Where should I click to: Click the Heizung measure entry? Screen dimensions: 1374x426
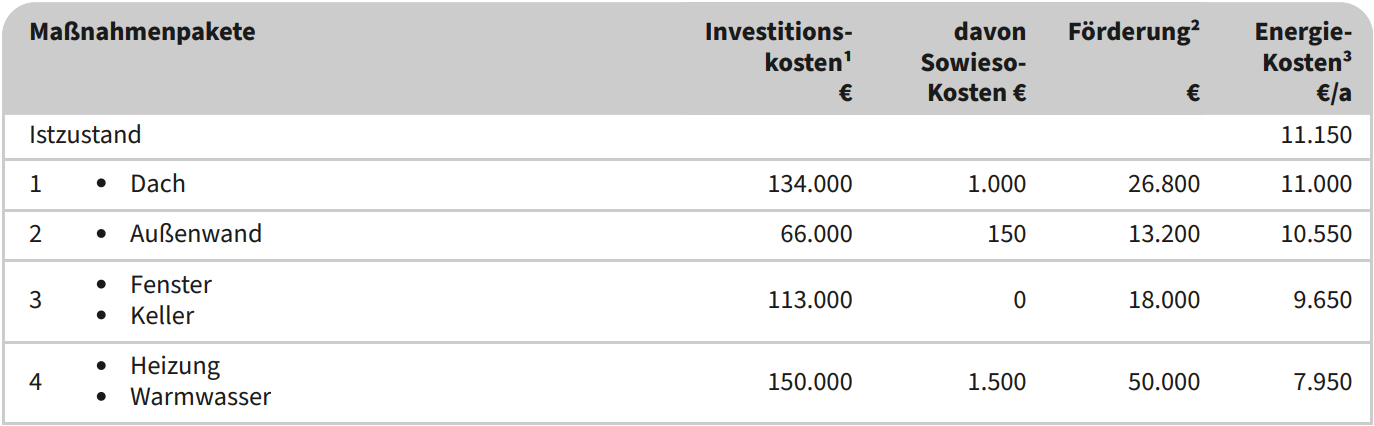(175, 366)
